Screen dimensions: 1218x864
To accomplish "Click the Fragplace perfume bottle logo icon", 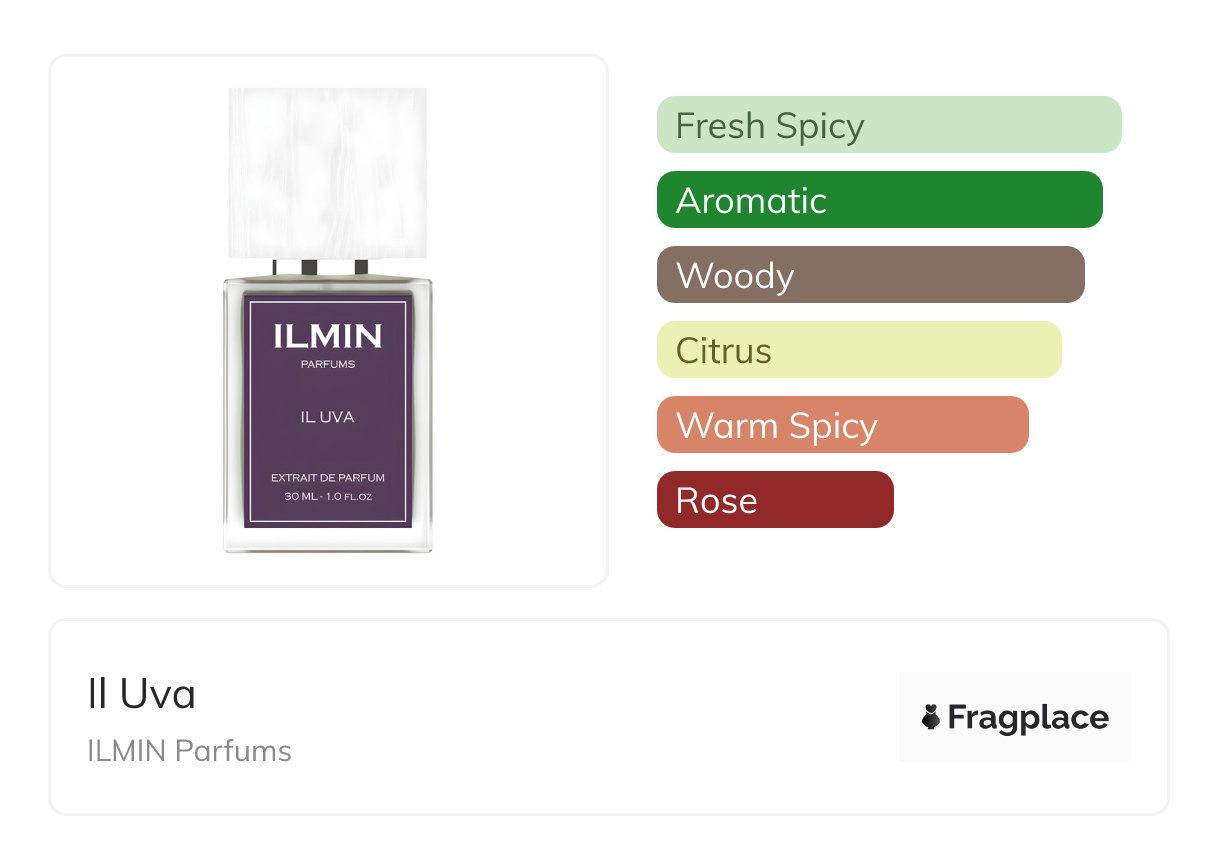I will [931, 717].
